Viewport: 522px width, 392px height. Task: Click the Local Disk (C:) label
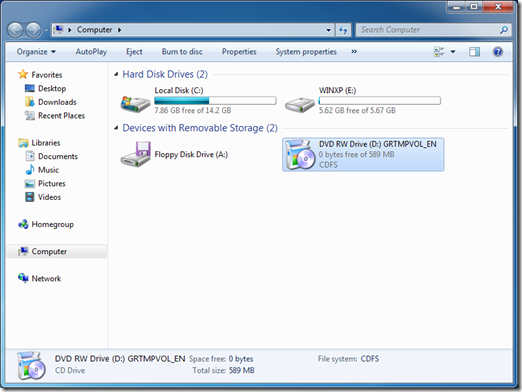coord(179,90)
